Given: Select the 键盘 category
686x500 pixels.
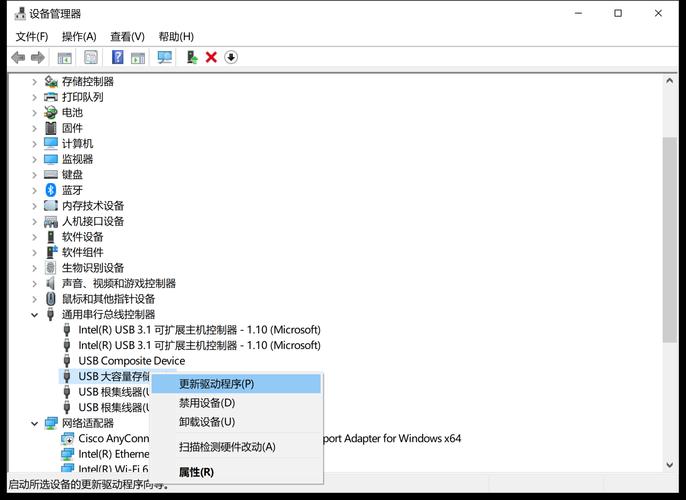Looking at the screenshot, I should pyautogui.click(x=72, y=175).
